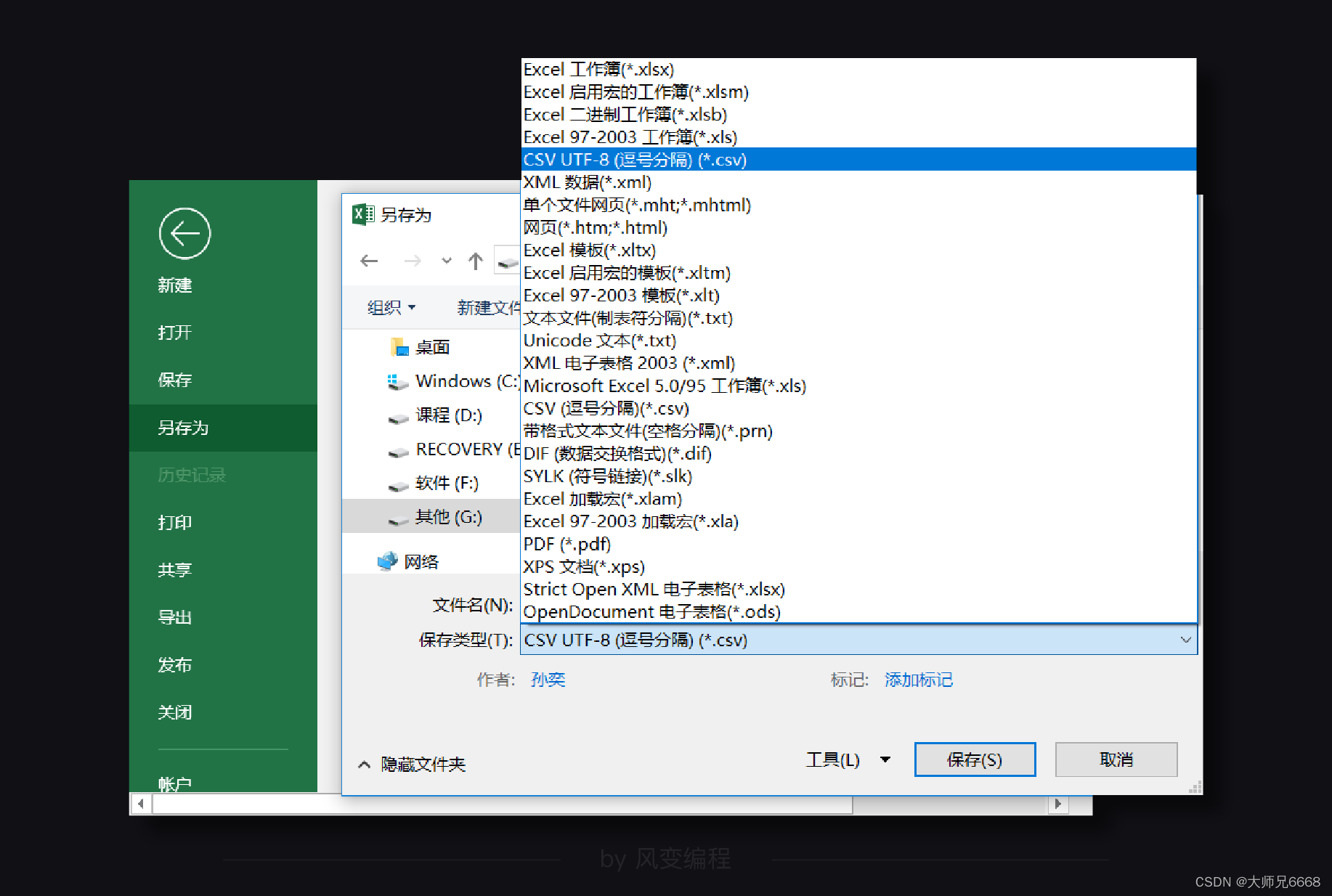Choose highlighted CSV UTF-8 (*.csv) option
The width and height of the screenshot is (1332, 896).
point(858,160)
